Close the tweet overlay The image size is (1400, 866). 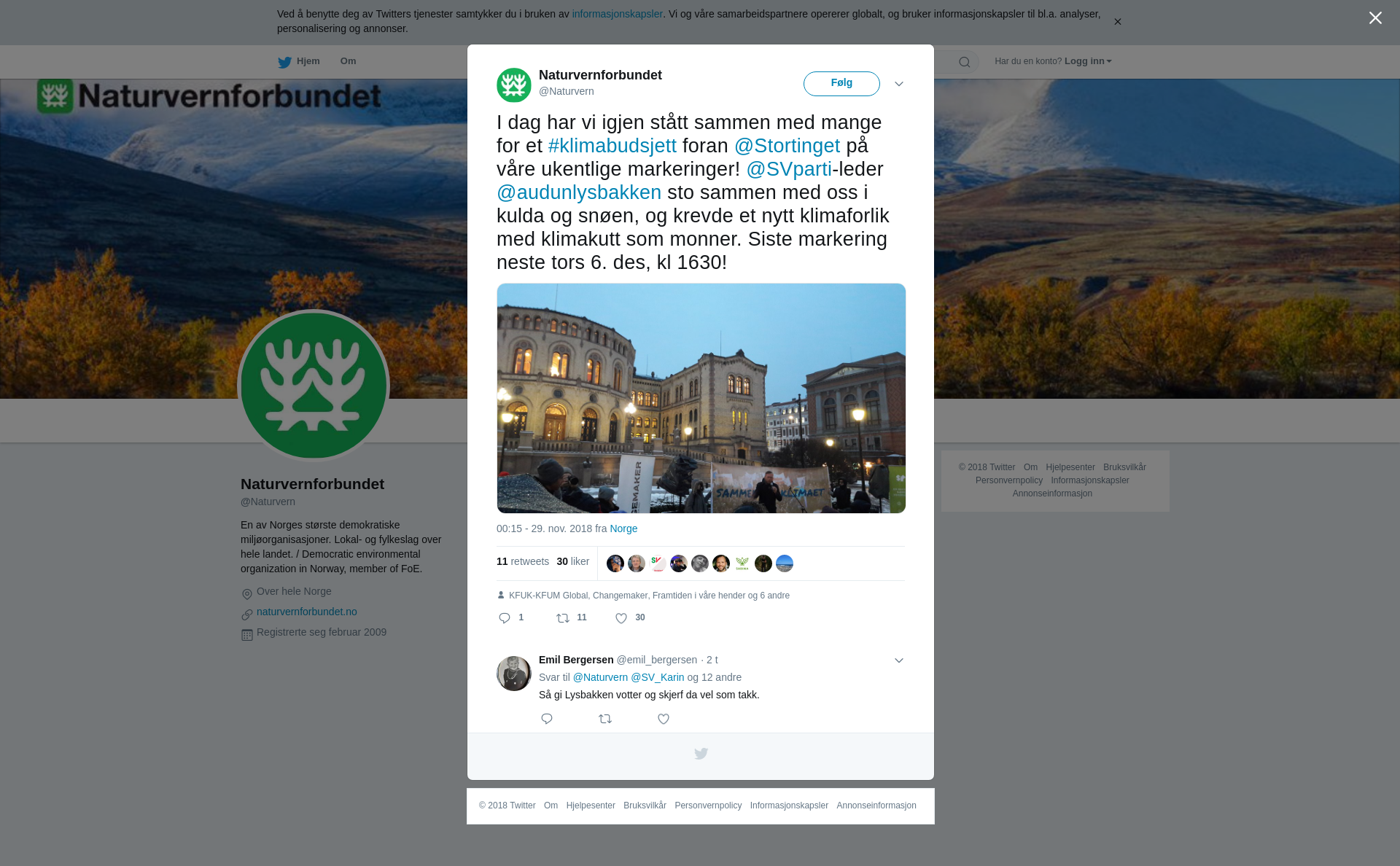click(1375, 18)
